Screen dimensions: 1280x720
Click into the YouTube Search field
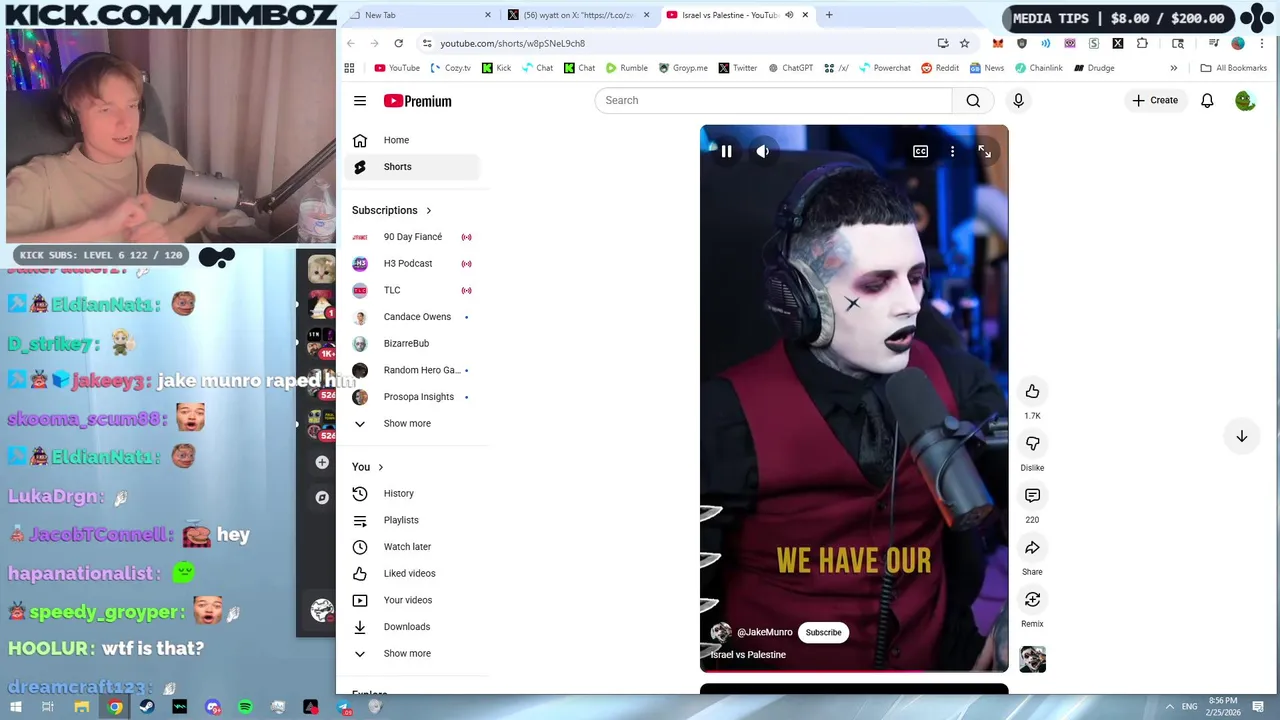773,100
